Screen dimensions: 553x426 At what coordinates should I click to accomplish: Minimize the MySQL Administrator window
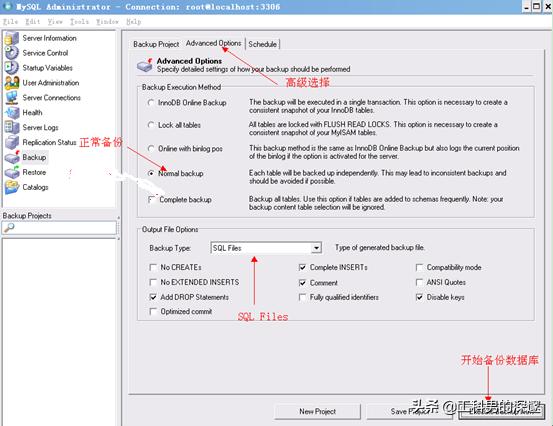tap(527, 7)
